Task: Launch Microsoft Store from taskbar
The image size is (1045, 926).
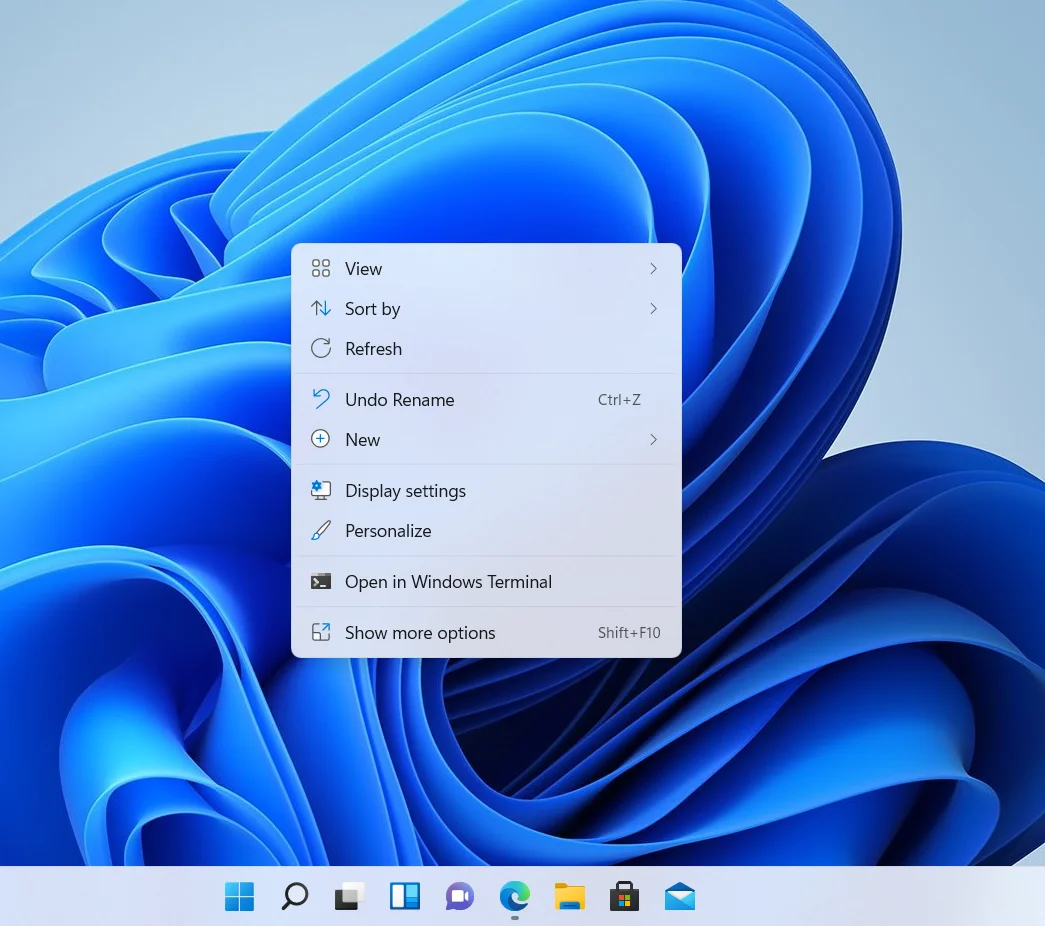Action: 624,896
